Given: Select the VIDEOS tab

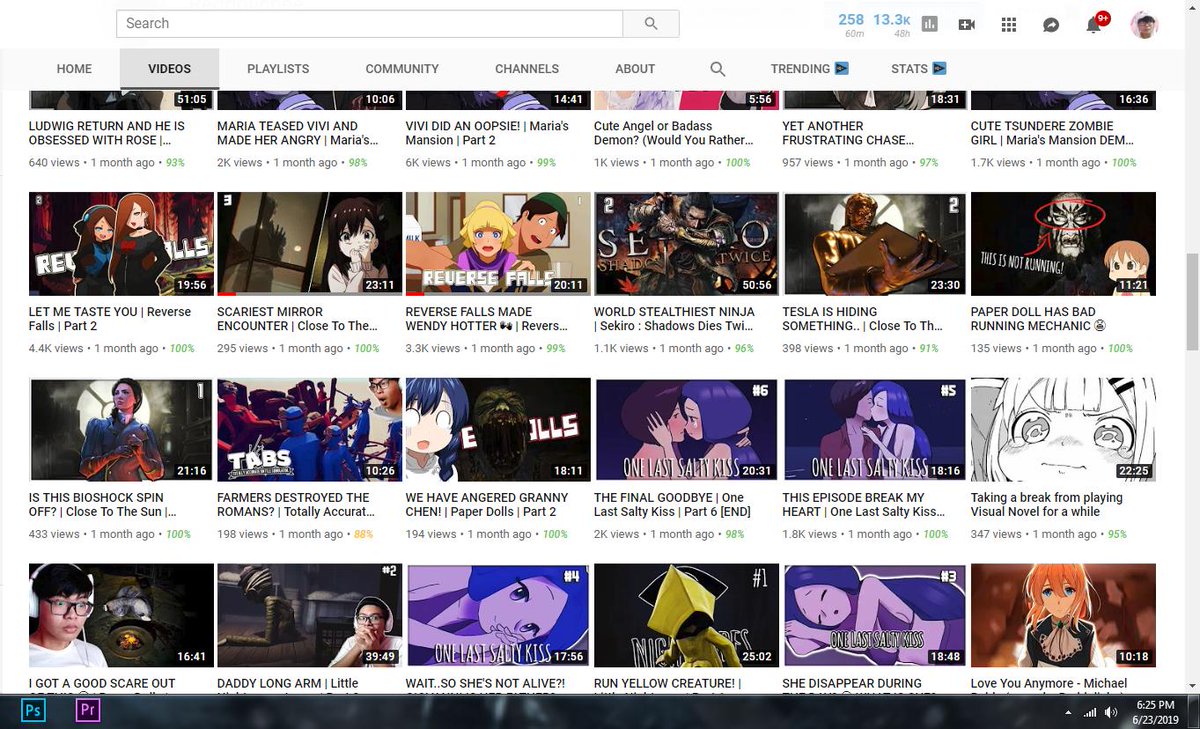Looking at the screenshot, I should (x=169, y=69).
